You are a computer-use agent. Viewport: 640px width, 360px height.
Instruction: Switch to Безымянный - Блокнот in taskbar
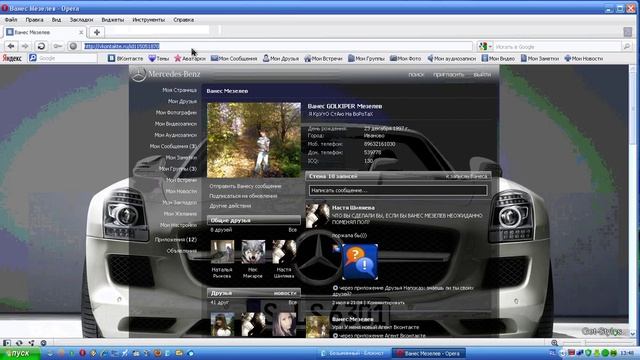[x=353, y=353]
